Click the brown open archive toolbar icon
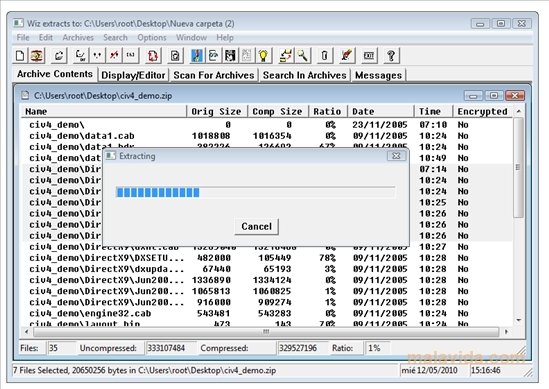Screen dimensions: 549x389 pyautogui.click(x=37, y=56)
